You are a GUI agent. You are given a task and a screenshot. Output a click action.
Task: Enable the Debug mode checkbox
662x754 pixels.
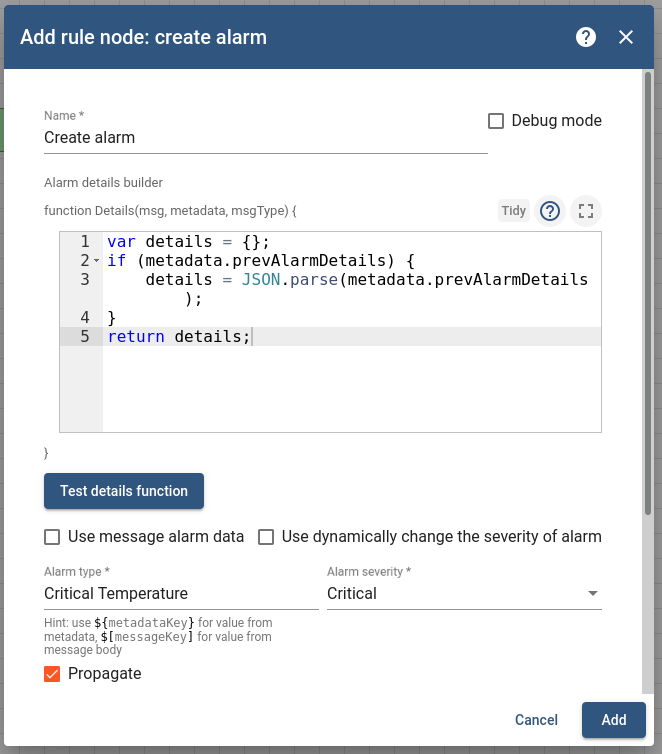[x=496, y=121]
